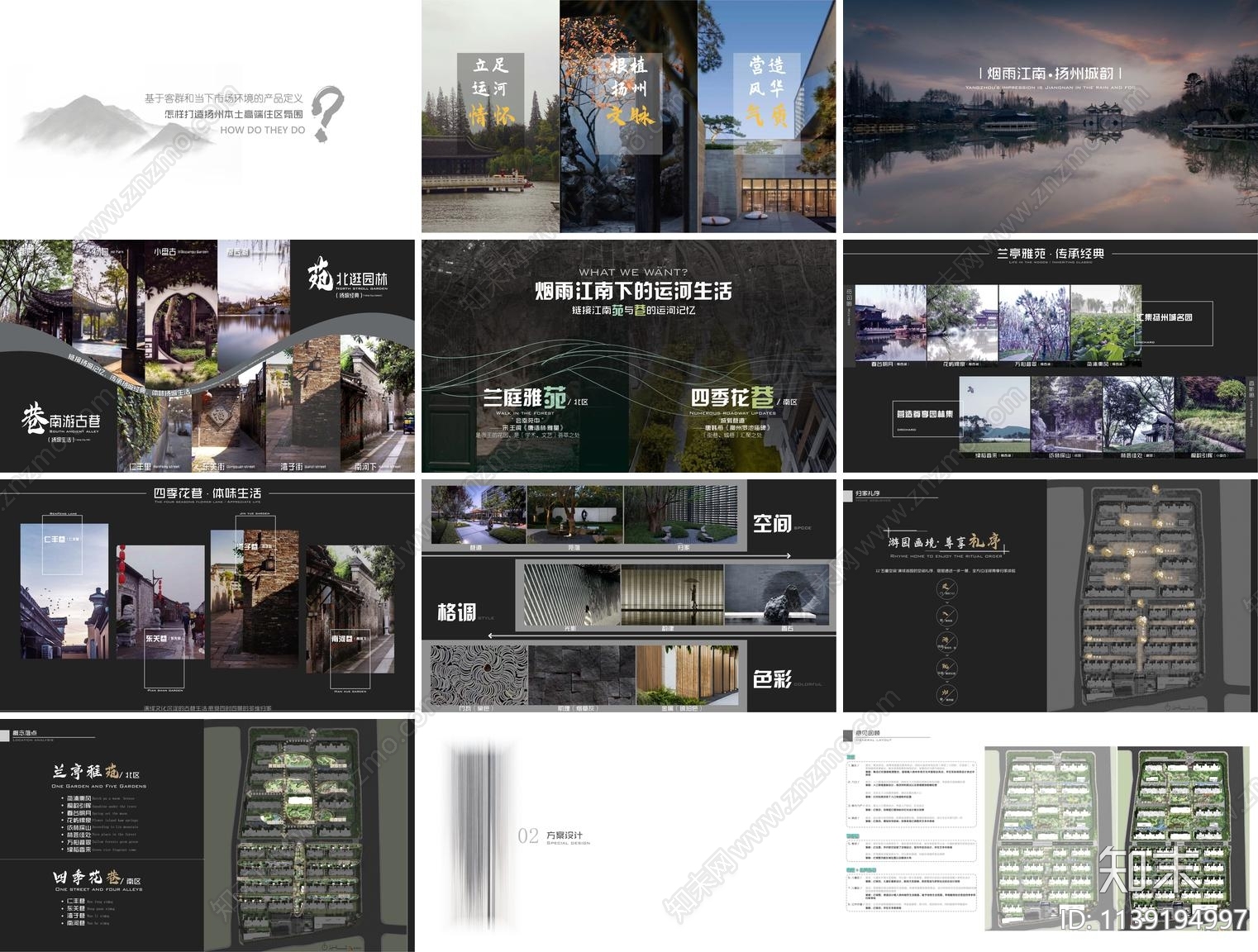Open the 'WHAT WE WANT?' slide
1258x952 pixels.
pos(629,356)
